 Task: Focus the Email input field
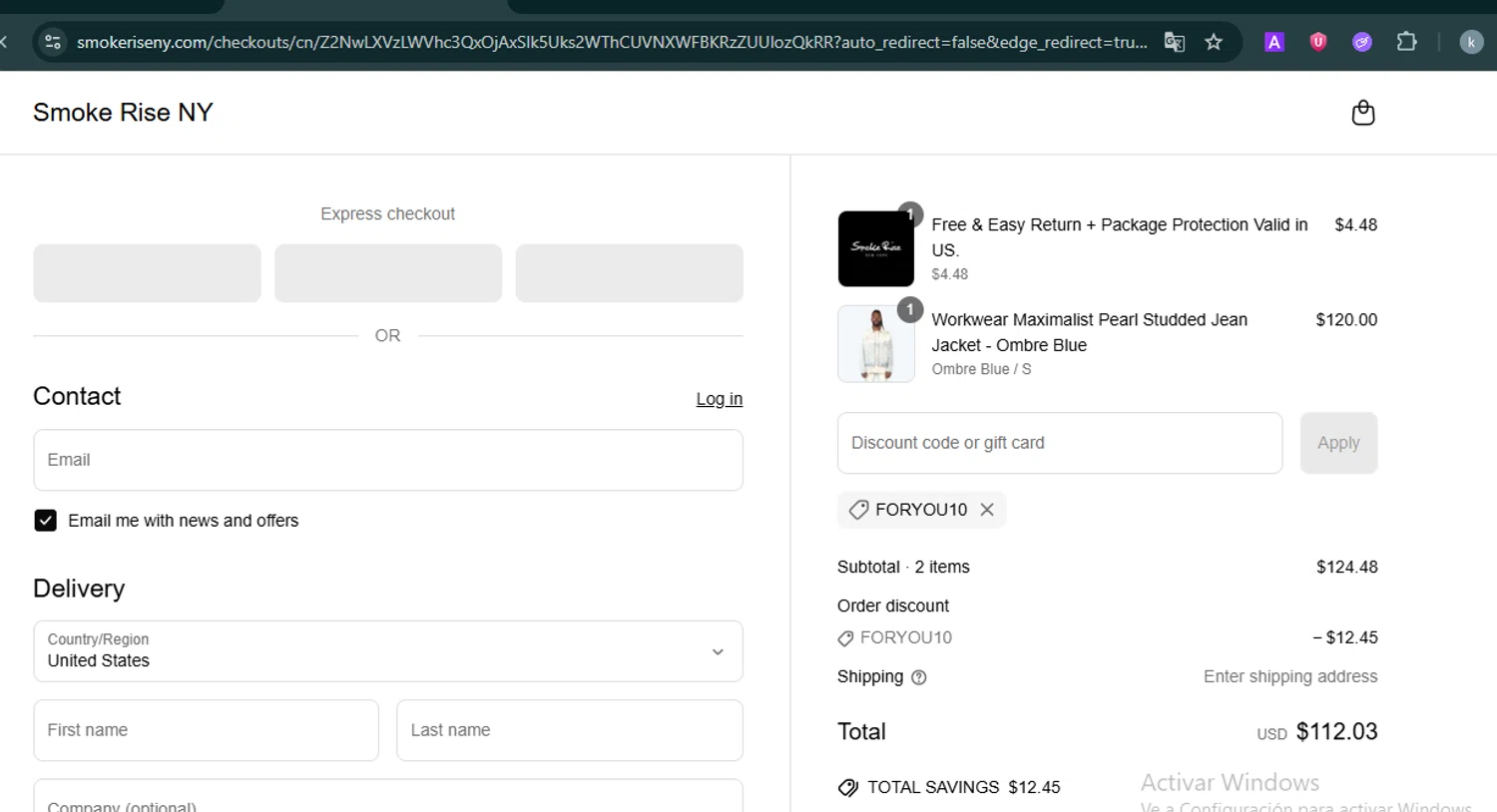point(388,460)
